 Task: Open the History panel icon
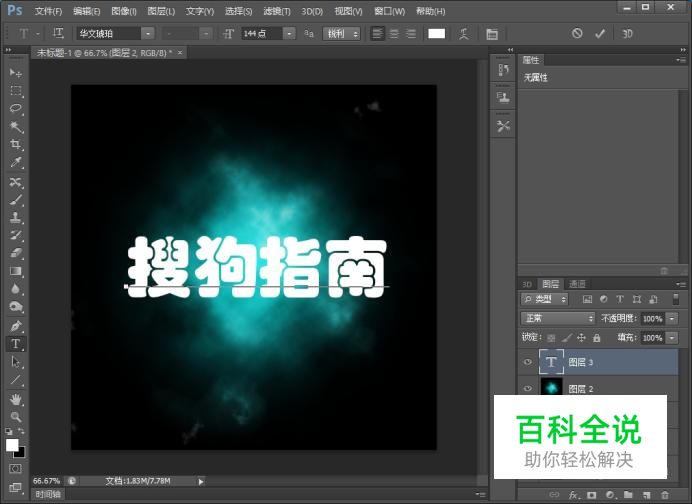(503, 70)
